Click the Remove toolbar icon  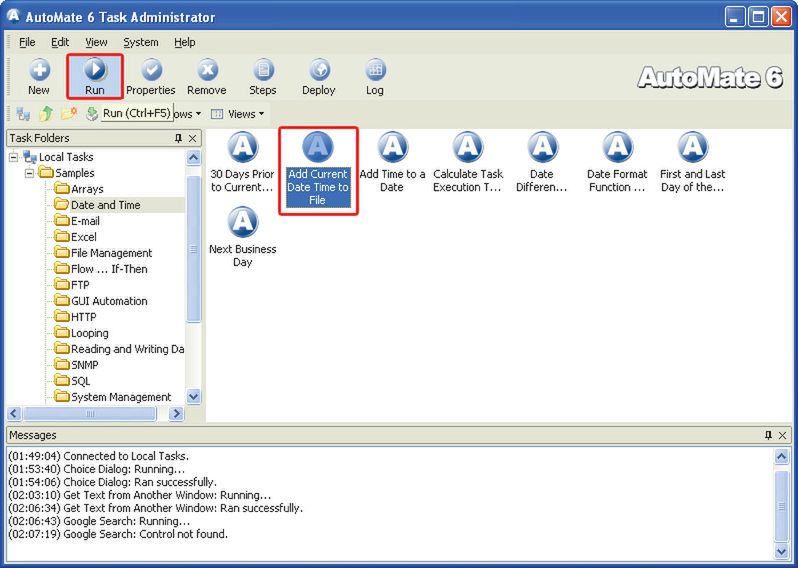pyautogui.click(x=207, y=76)
